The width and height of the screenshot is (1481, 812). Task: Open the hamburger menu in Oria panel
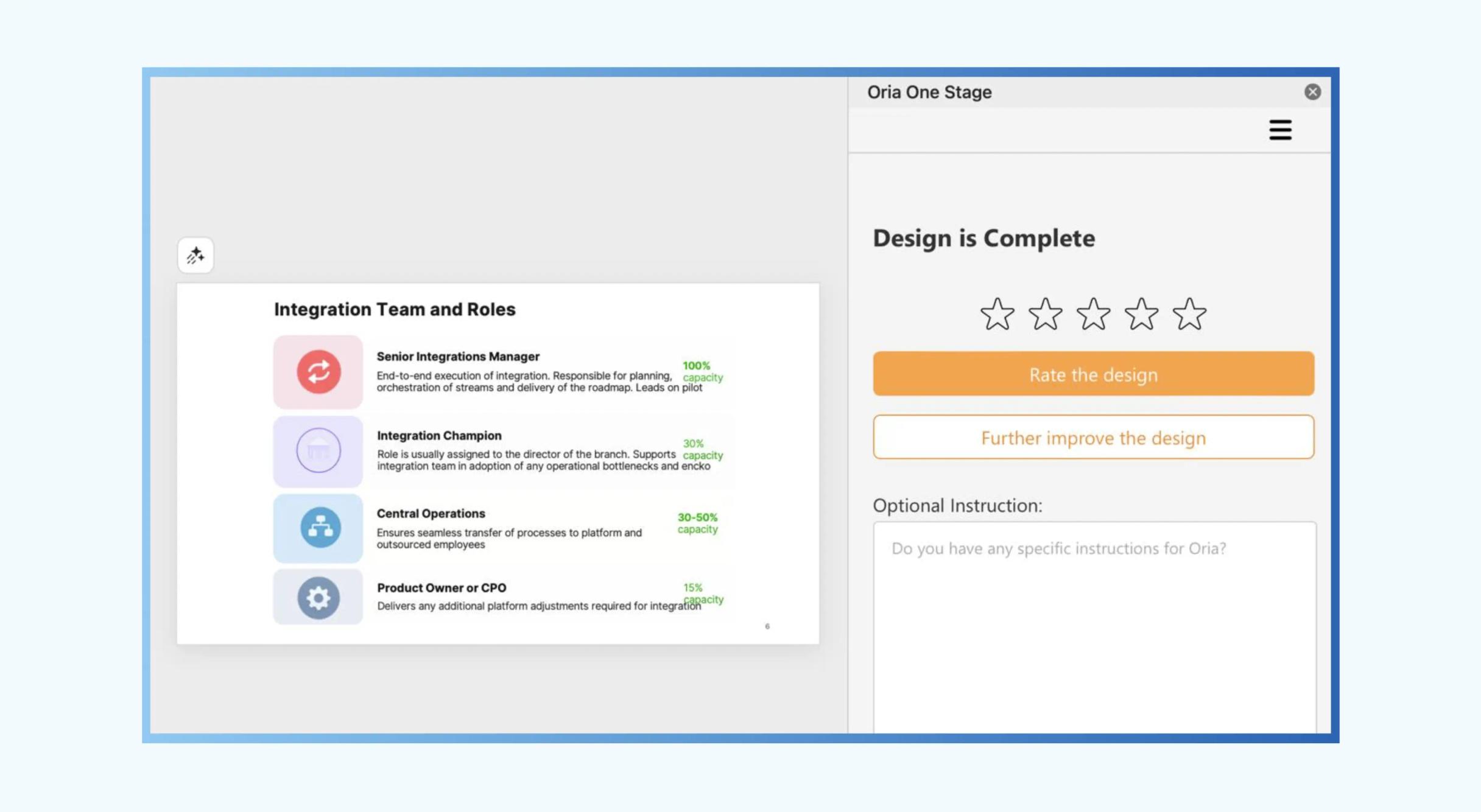[1280, 130]
